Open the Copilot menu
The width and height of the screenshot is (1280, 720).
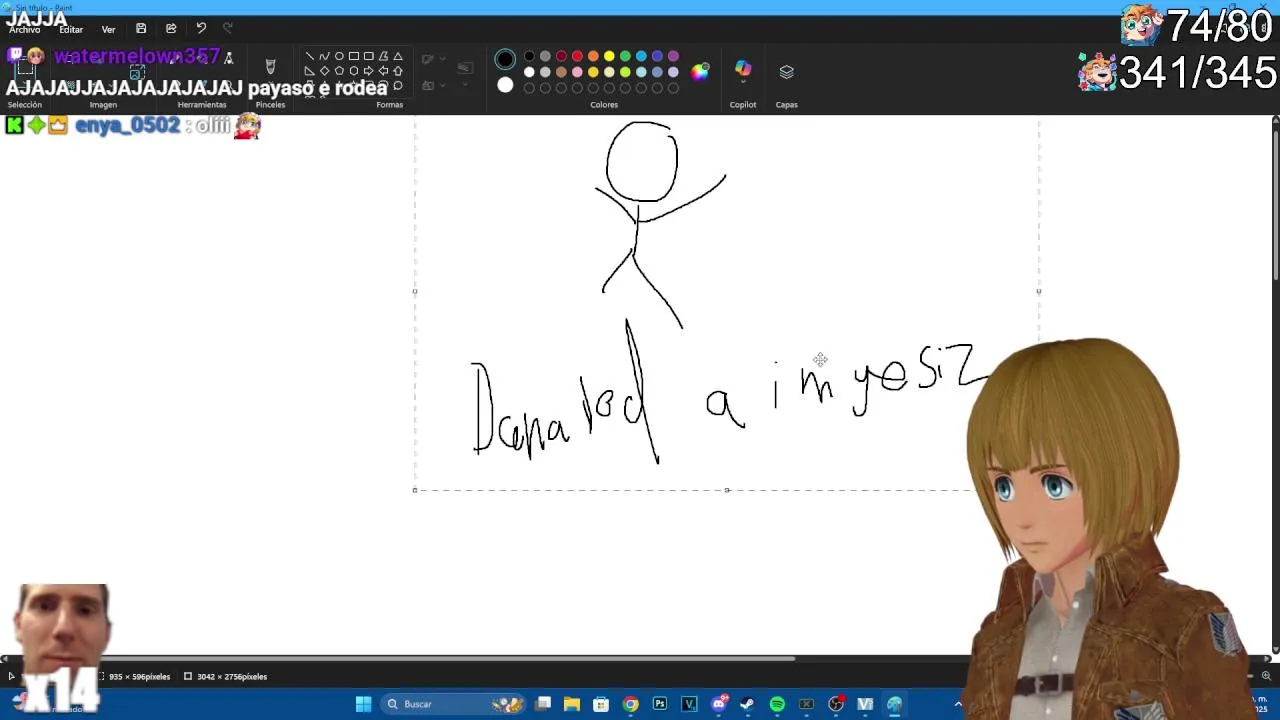[x=743, y=69]
